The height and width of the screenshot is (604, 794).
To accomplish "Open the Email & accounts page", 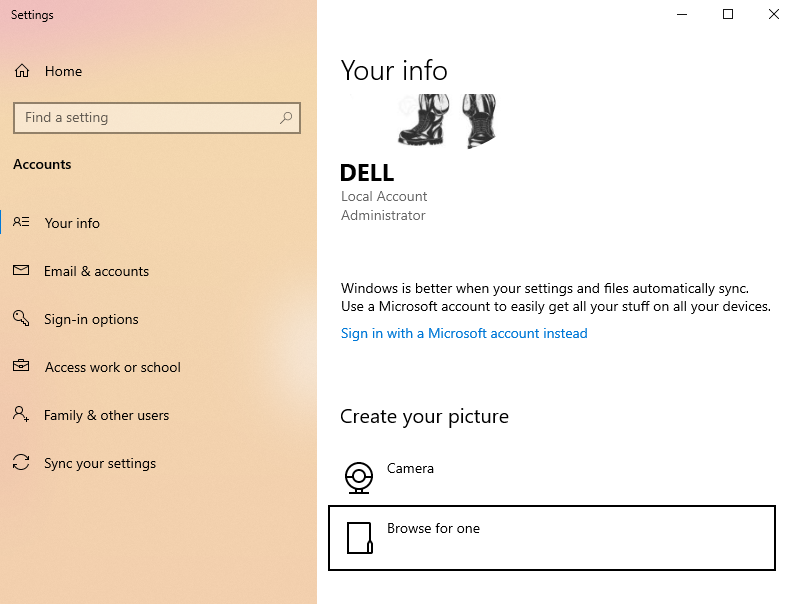I will point(96,271).
